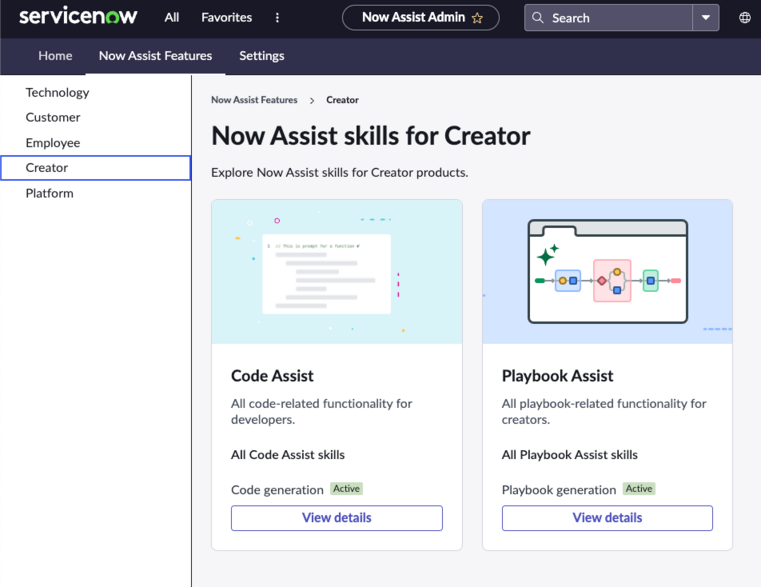Screen dimensions: 761x587
Task: Click the Now Assist Features breadcrumb link
Action: 254,100
